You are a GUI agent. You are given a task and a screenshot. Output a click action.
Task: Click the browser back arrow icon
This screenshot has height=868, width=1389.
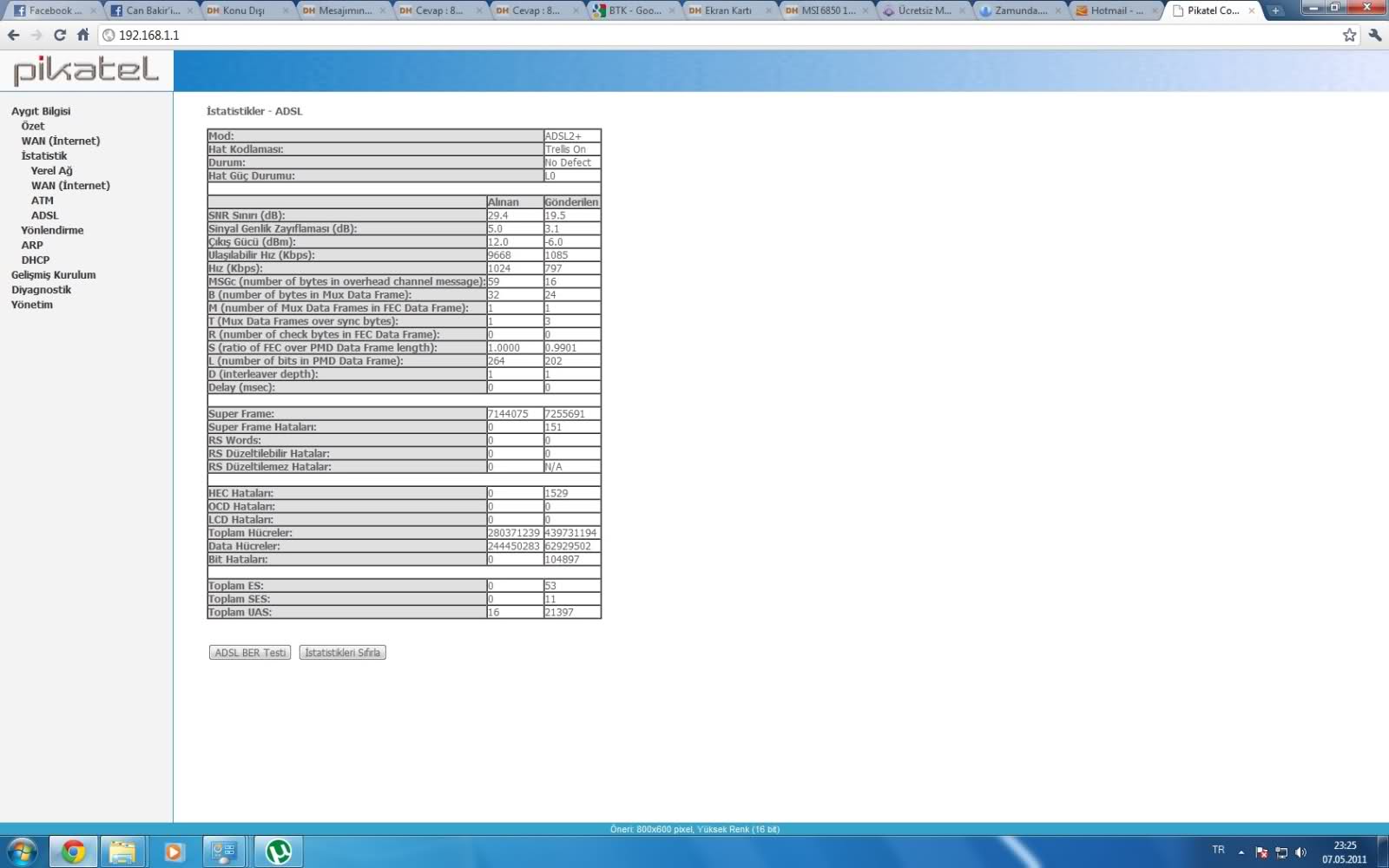coord(13,36)
